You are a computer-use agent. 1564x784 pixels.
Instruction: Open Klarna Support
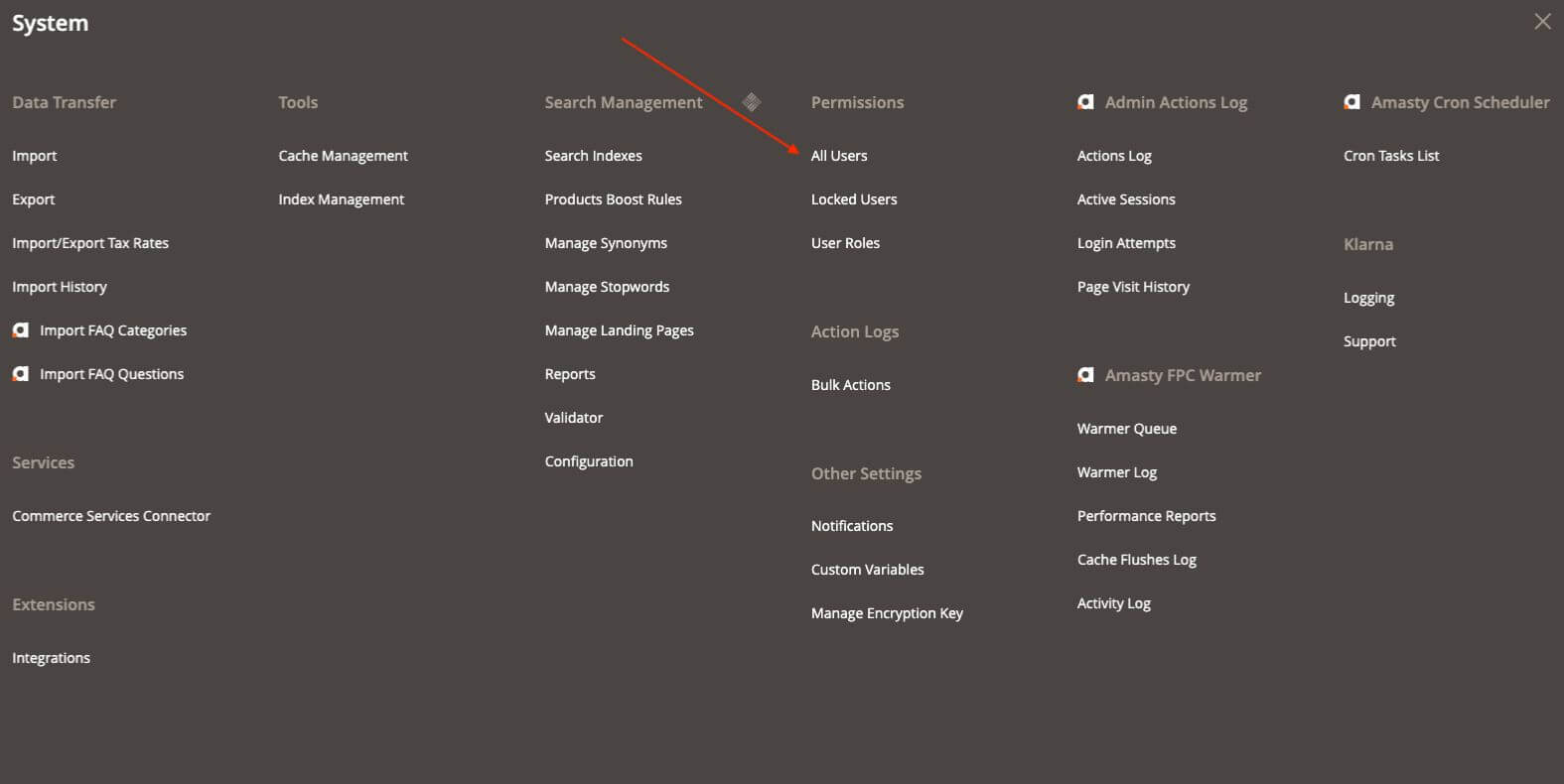click(1370, 341)
